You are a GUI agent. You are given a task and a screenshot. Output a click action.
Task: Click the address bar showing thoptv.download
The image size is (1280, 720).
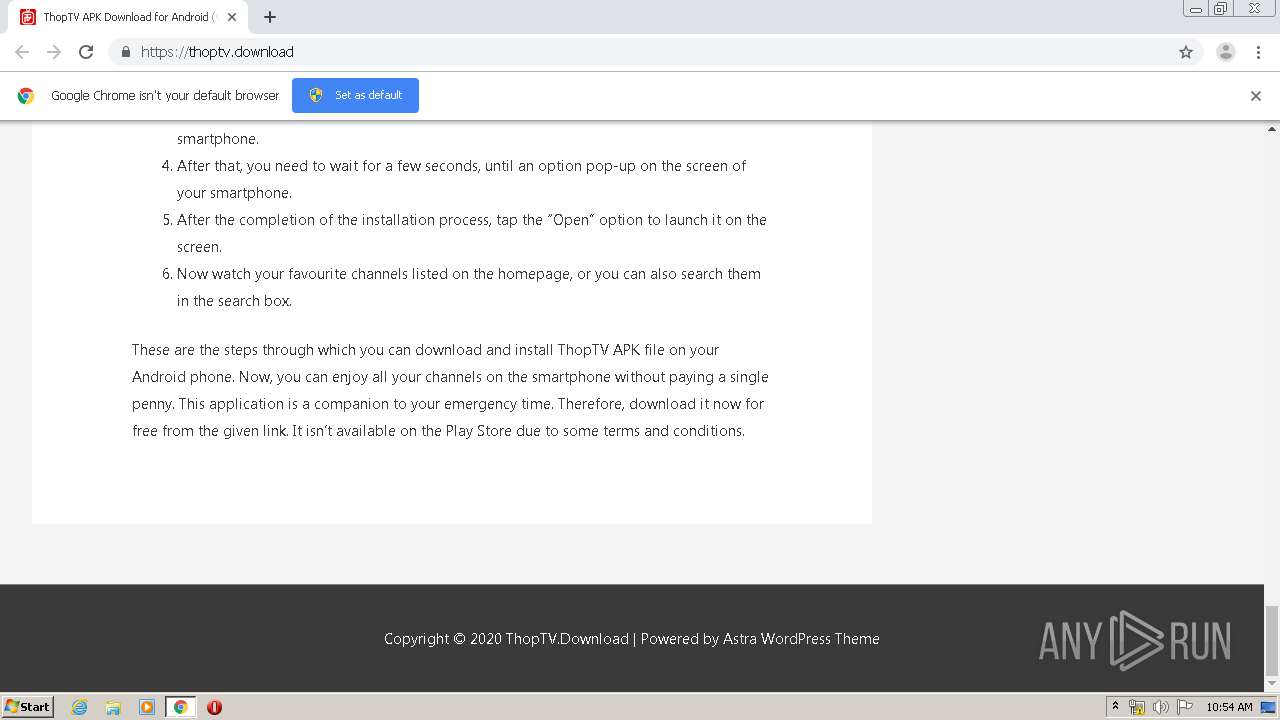click(x=640, y=52)
